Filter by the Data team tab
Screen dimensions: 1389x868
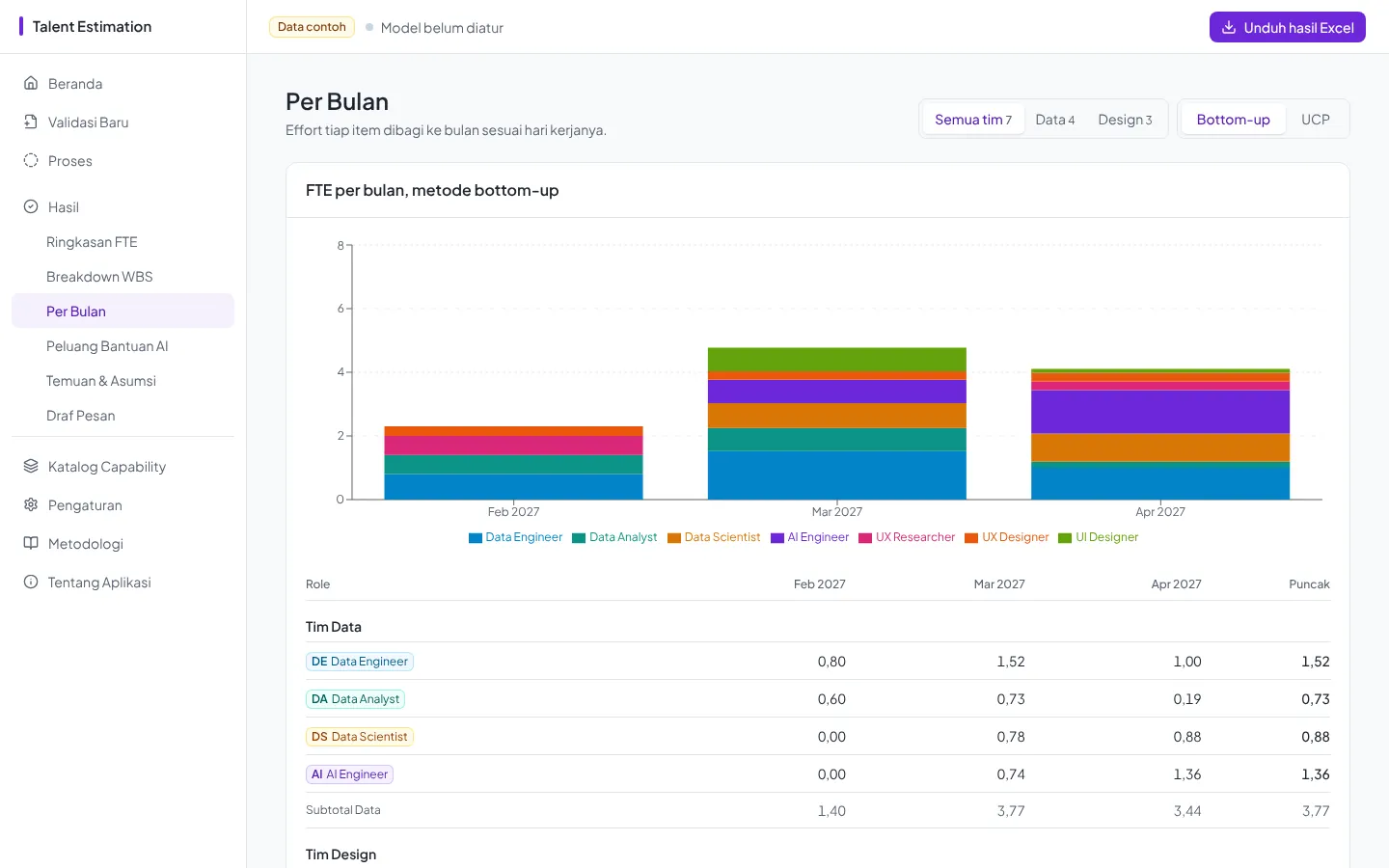point(1055,120)
